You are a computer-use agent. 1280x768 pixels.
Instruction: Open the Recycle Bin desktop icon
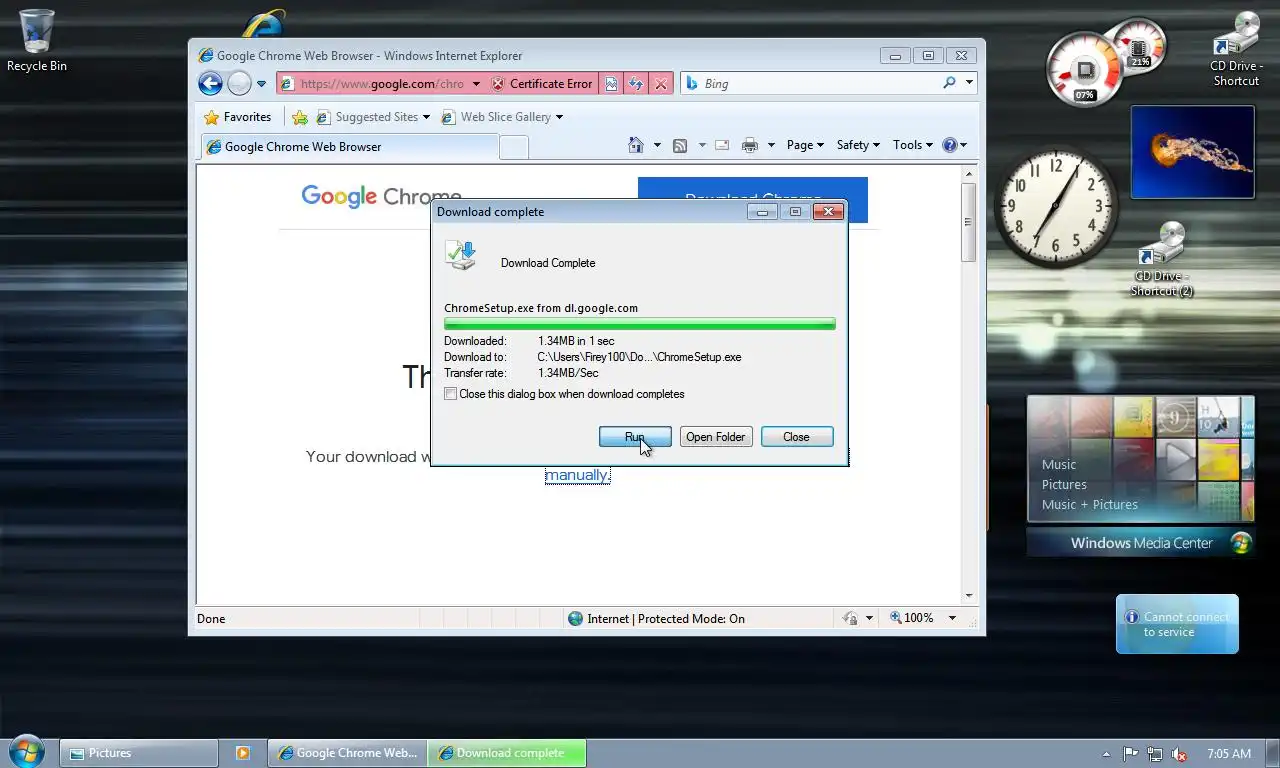click(x=37, y=41)
